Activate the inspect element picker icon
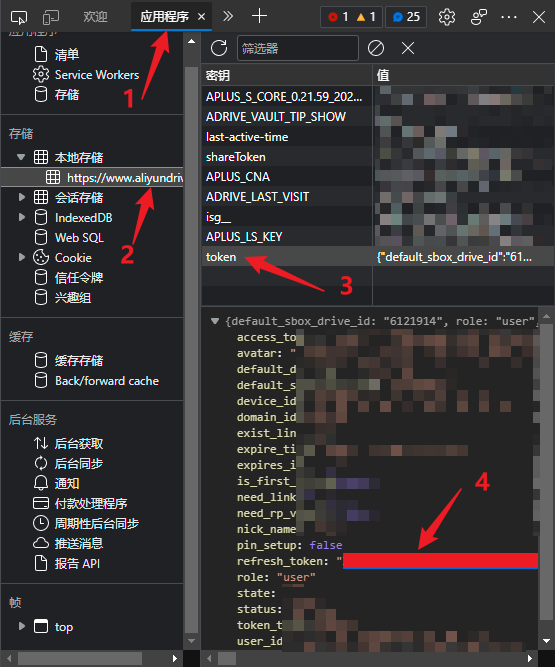 coord(19,17)
